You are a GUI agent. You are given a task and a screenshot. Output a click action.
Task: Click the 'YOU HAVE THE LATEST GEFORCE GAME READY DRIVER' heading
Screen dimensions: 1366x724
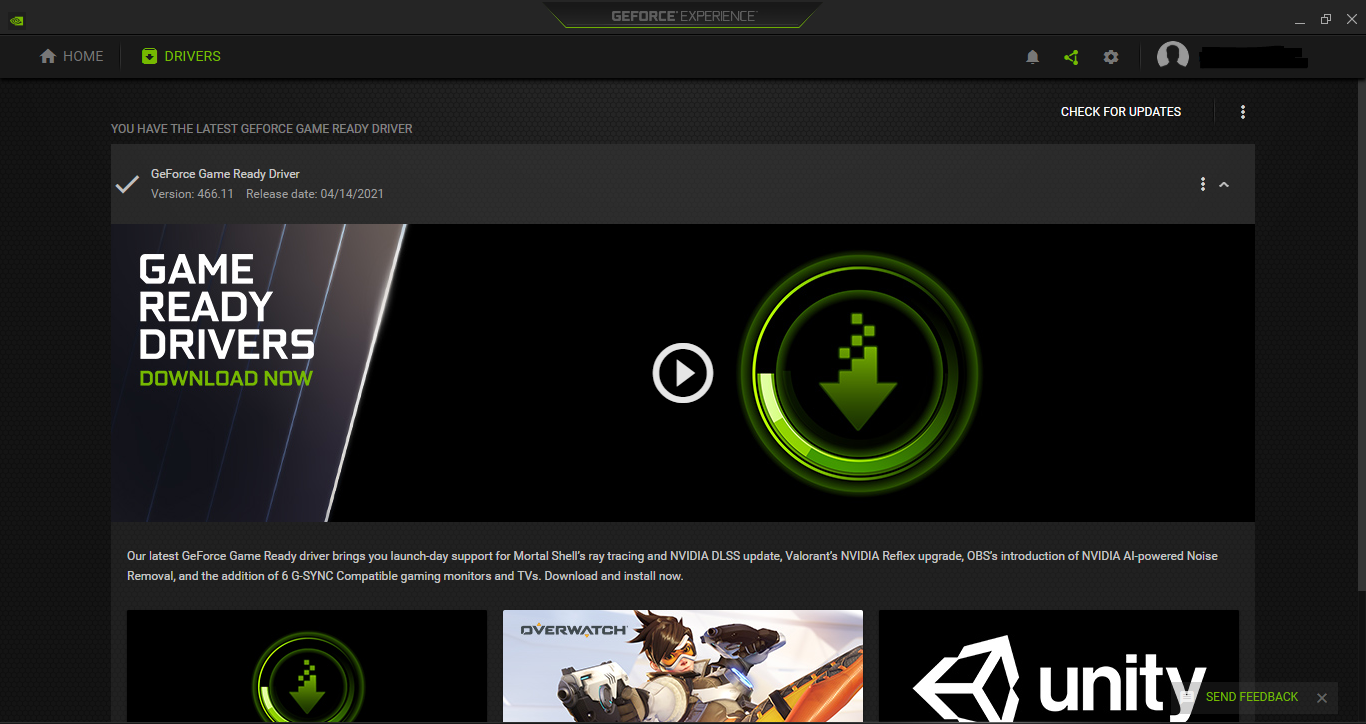coord(262,129)
